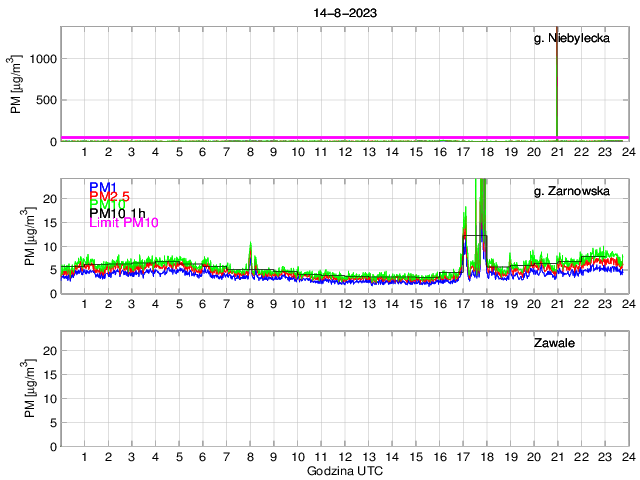Click the red PM2.5 legend entry
Screen dimensions: 640x480
[x=110, y=196]
